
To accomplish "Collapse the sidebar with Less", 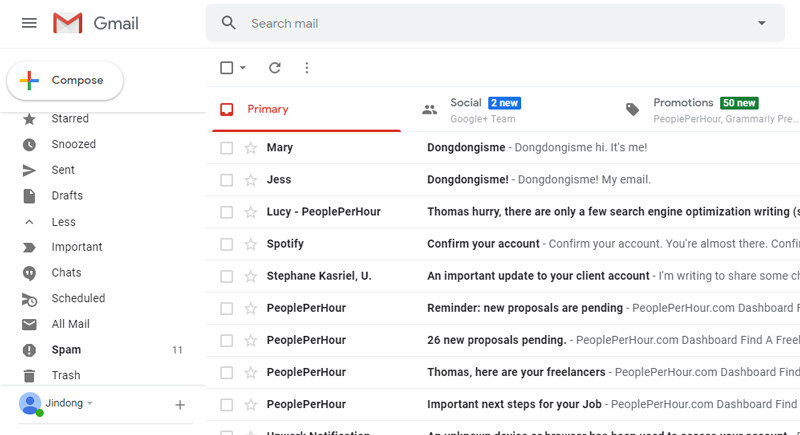I will [x=63, y=222].
